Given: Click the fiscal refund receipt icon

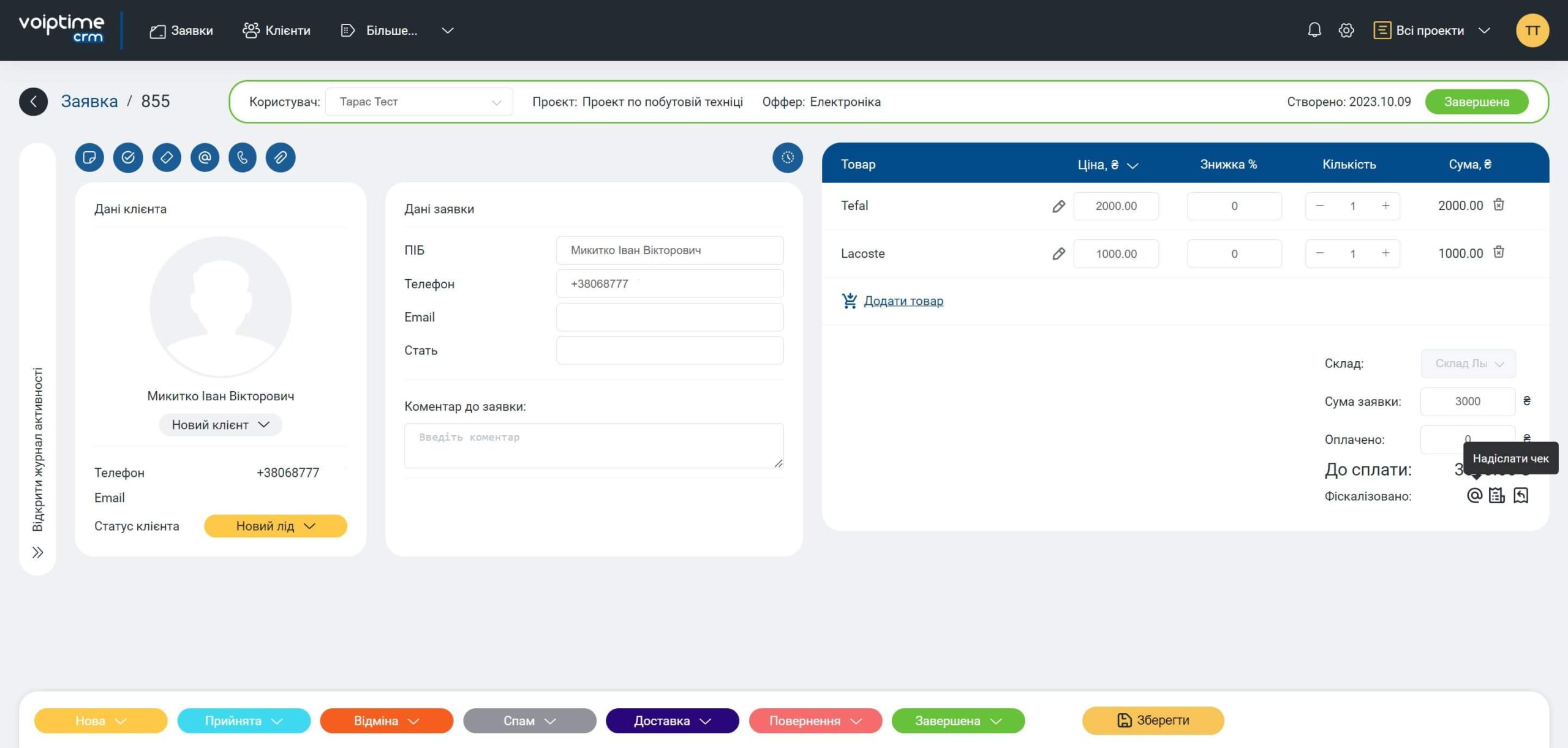Looking at the screenshot, I should click(x=1521, y=495).
